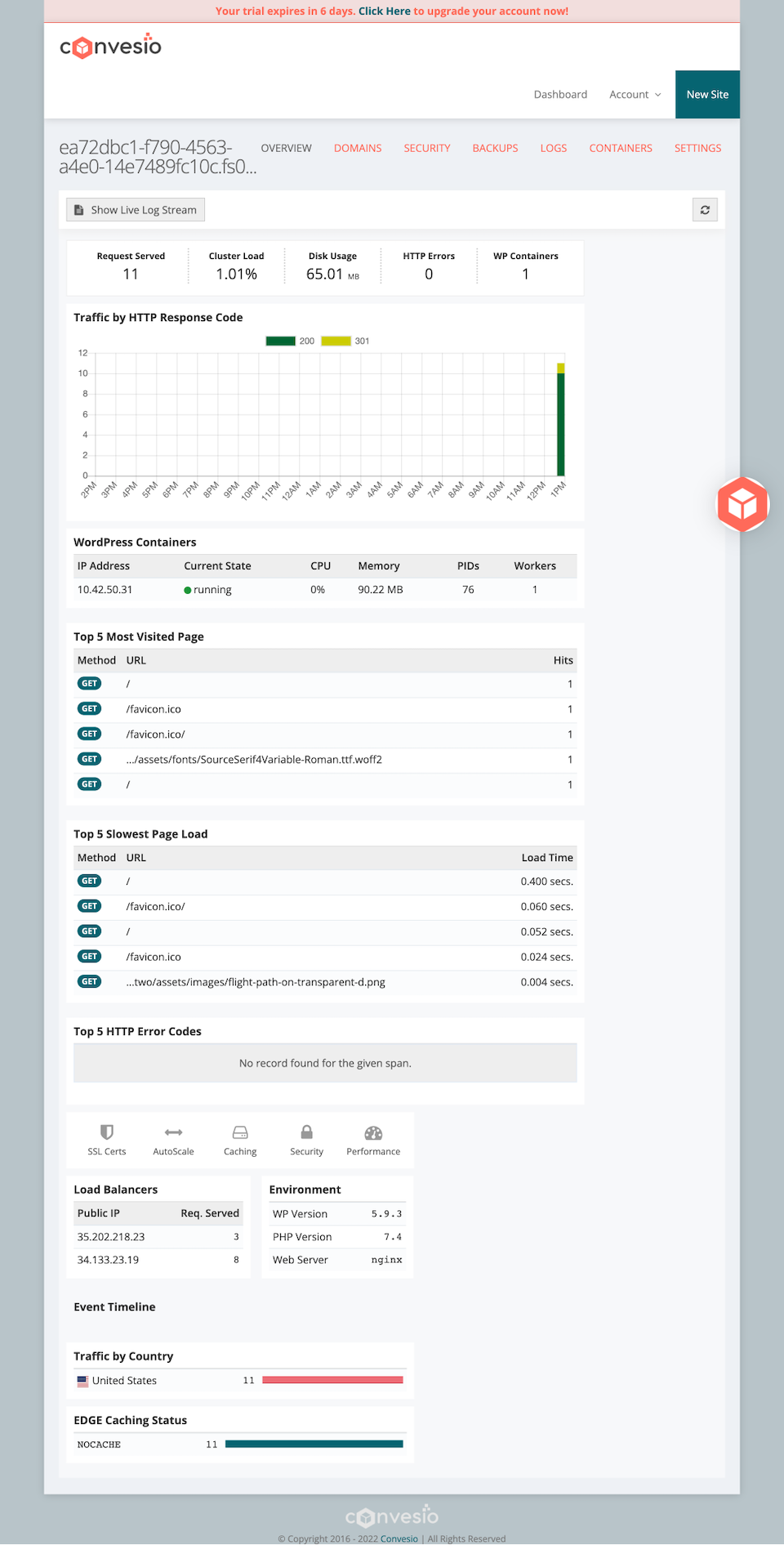The image size is (784, 1545).
Task: Click Request Served value 11
Action: coord(131,275)
